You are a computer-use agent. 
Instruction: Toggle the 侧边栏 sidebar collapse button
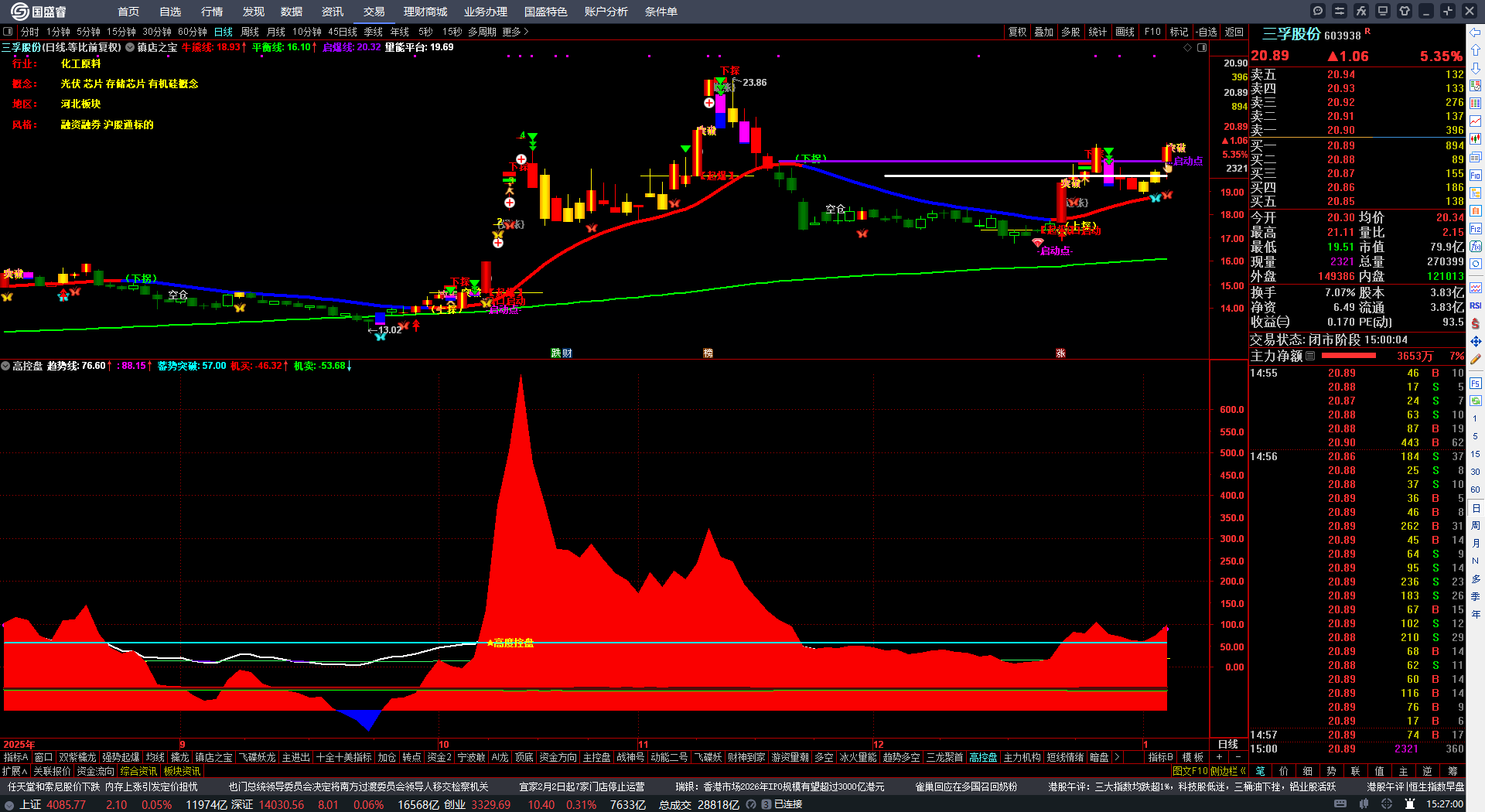click(1228, 771)
